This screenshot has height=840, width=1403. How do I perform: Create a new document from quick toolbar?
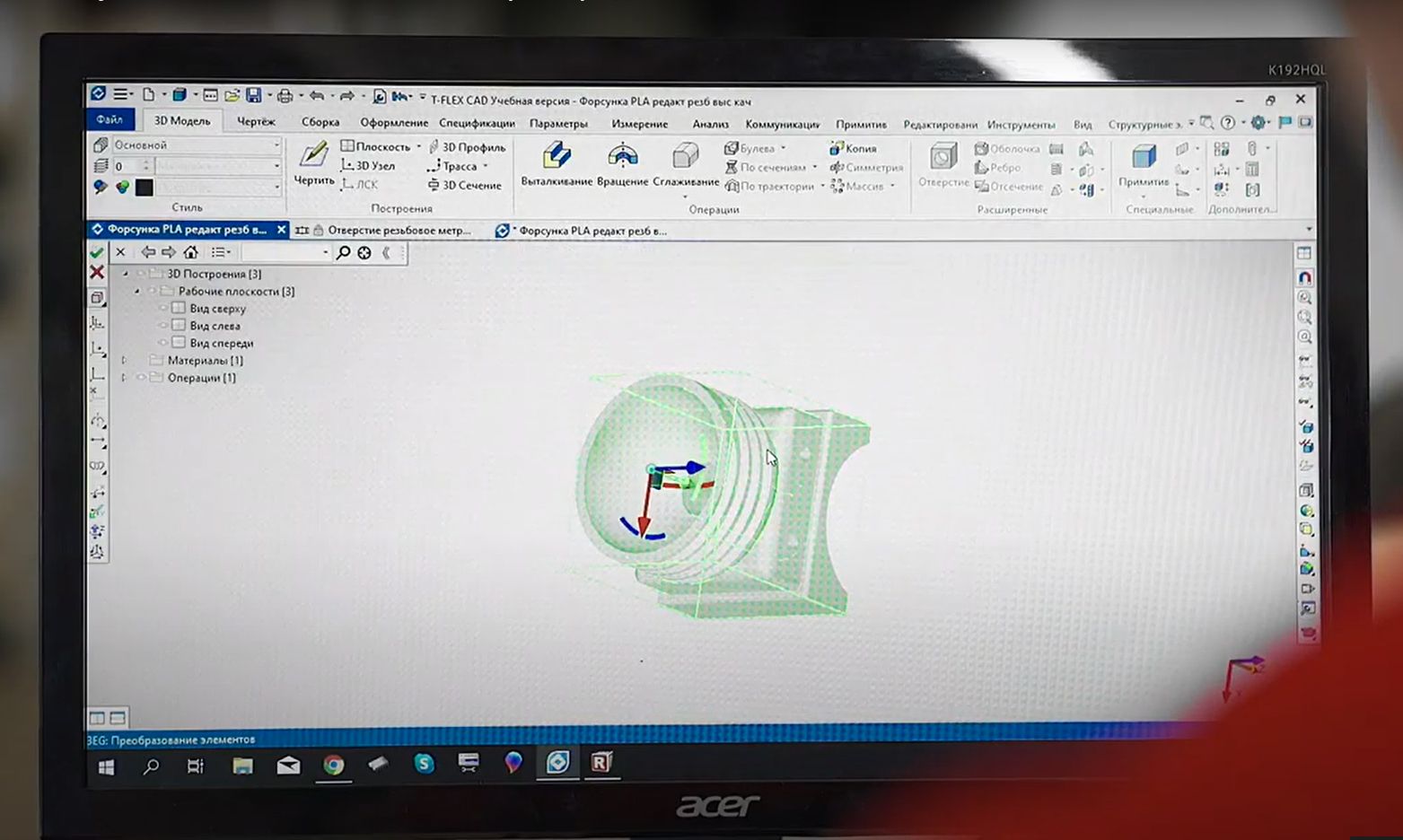click(149, 94)
